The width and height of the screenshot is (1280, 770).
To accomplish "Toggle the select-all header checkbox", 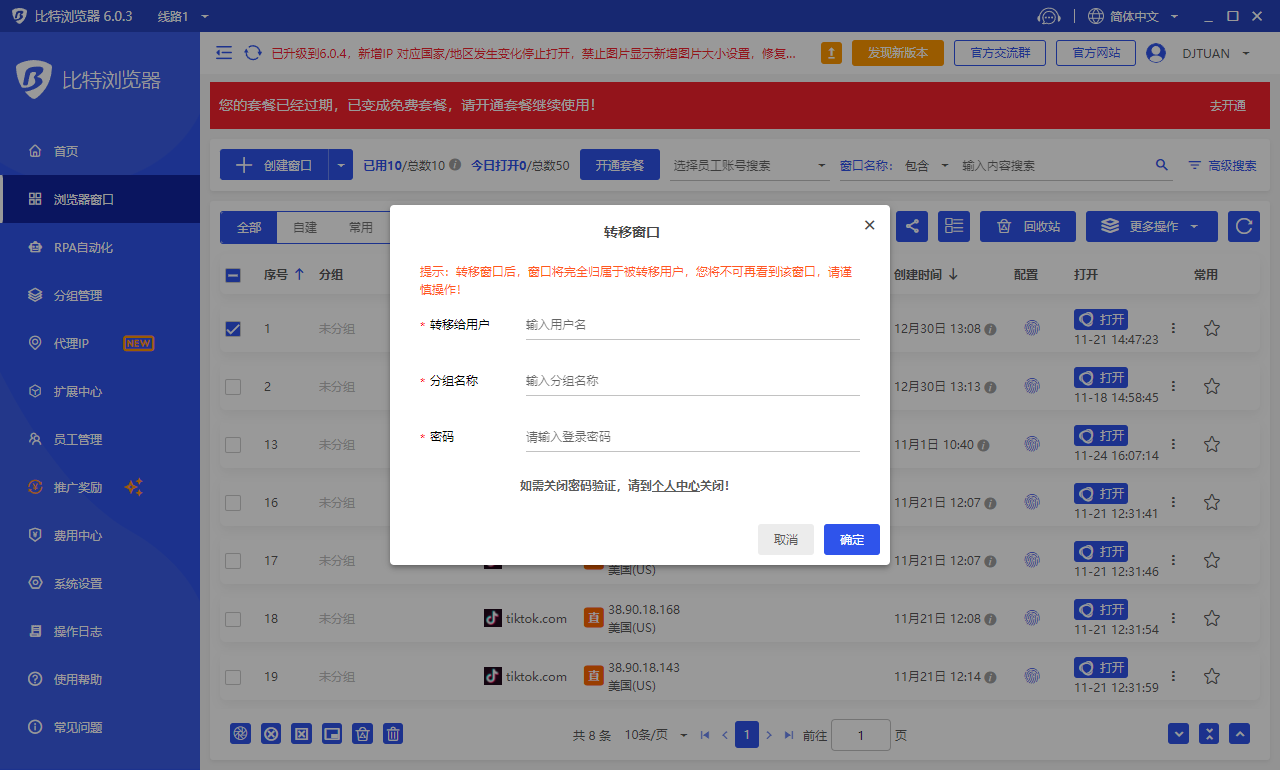I will click(x=233, y=275).
